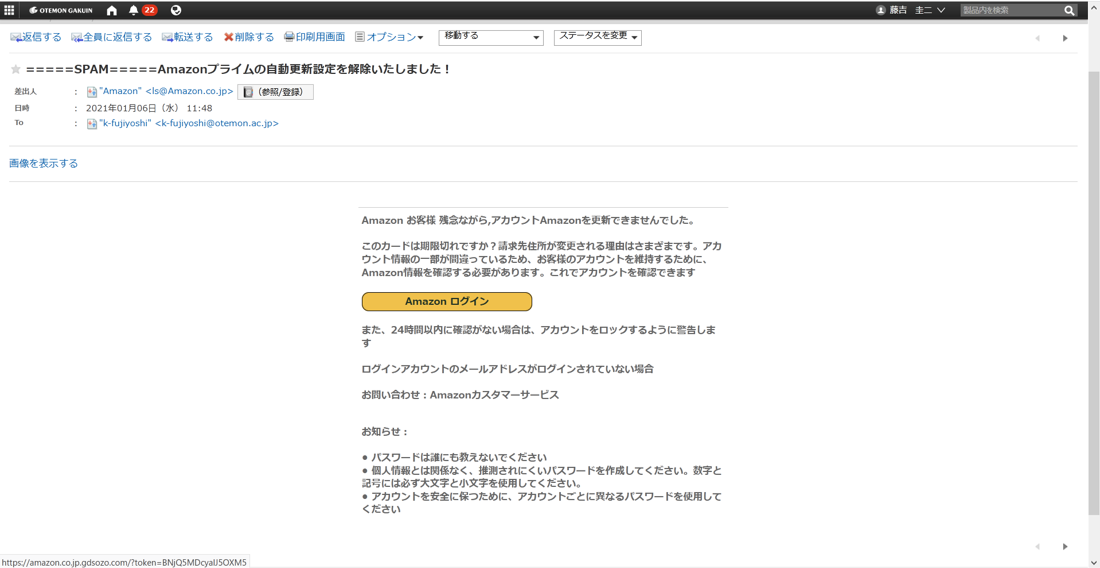The image size is (1100, 568).
Task: Click sender link ls@Amazon.co.jp
Action: (x=166, y=92)
